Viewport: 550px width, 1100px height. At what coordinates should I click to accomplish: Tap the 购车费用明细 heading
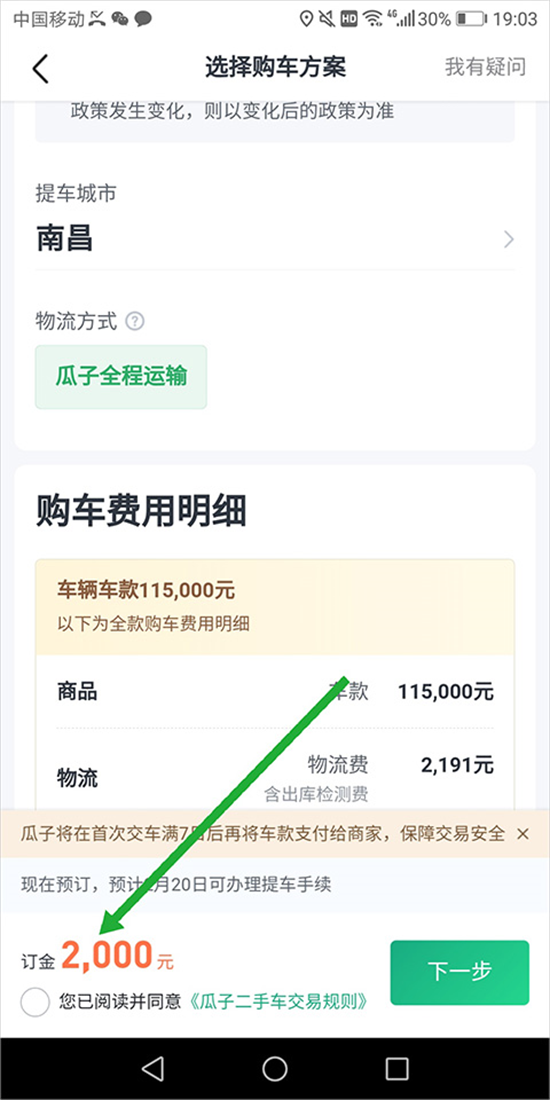141,513
